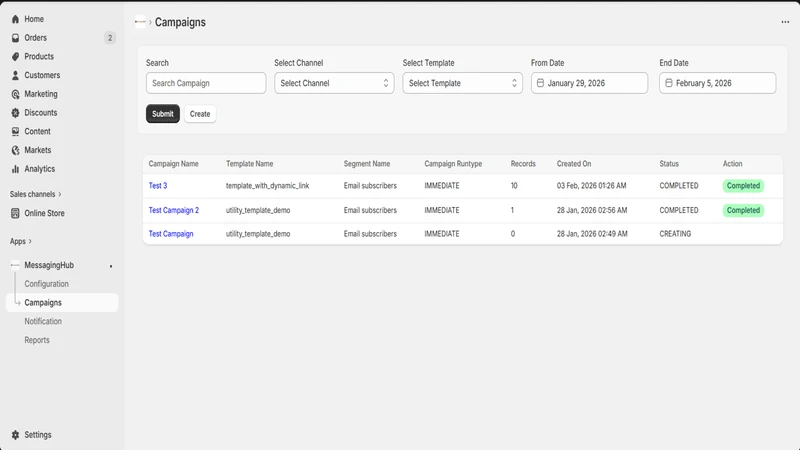This screenshot has height=450, width=800.
Task: Click the Orders count badge 2
Action: coord(110,38)
